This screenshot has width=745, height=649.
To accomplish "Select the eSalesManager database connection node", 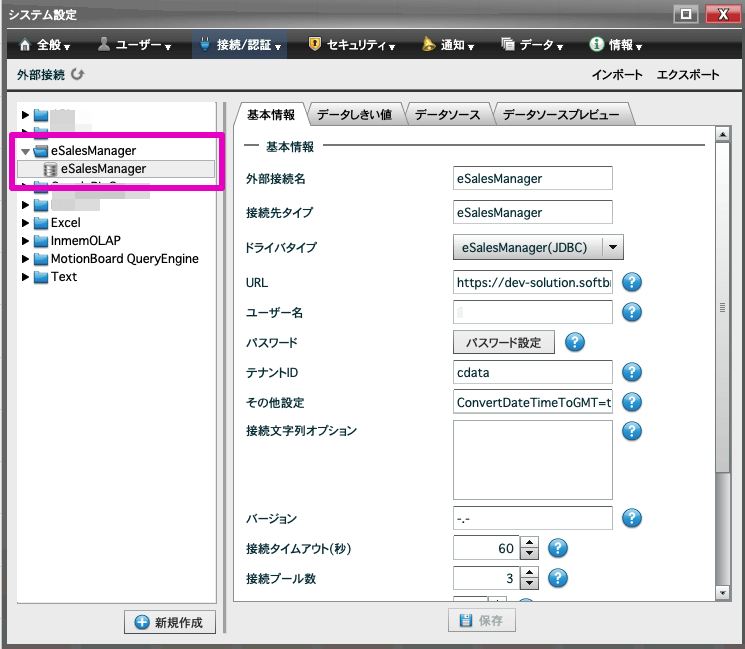I will click(x=116, y=169).
